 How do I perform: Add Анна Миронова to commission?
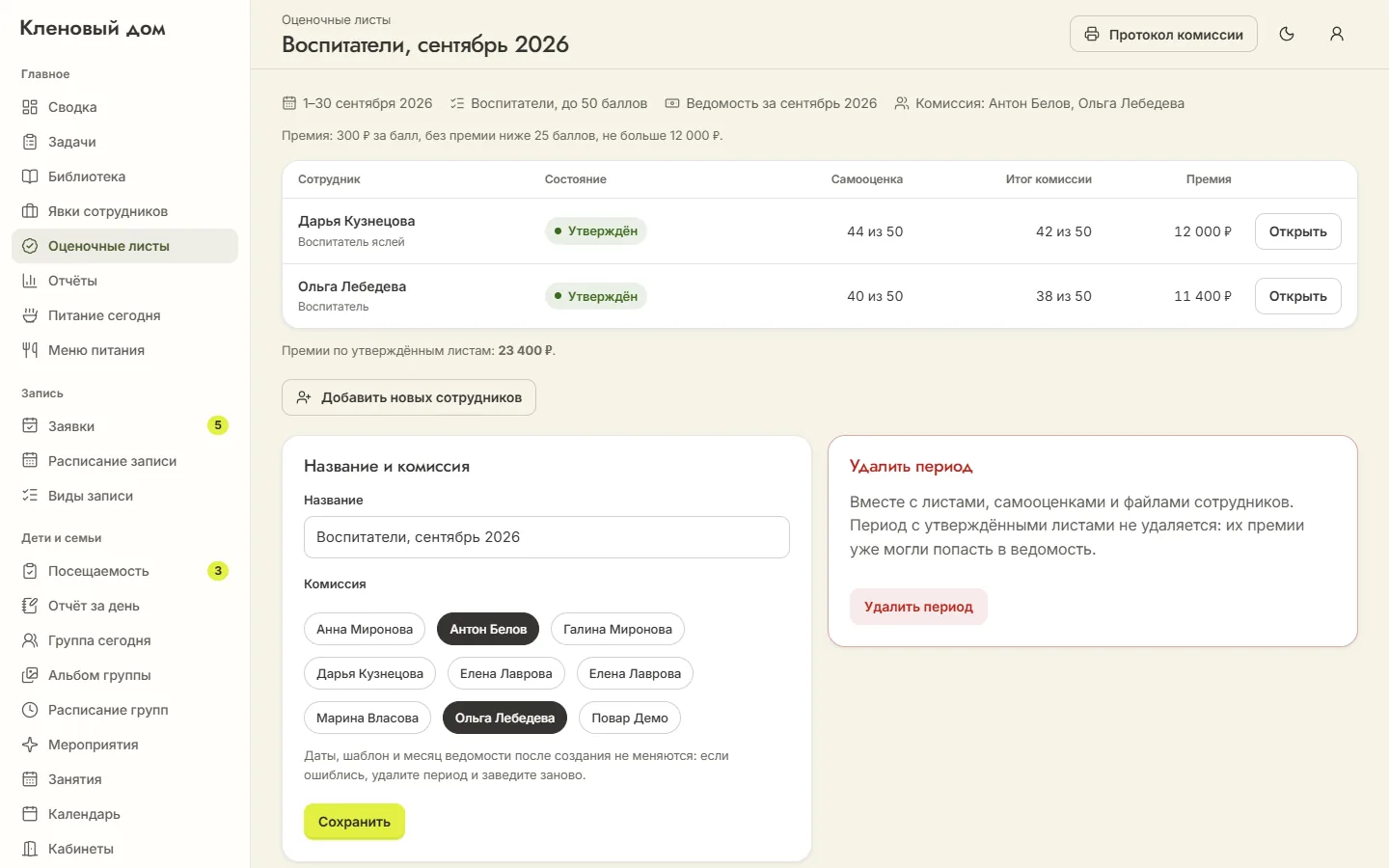coord(365,629)
